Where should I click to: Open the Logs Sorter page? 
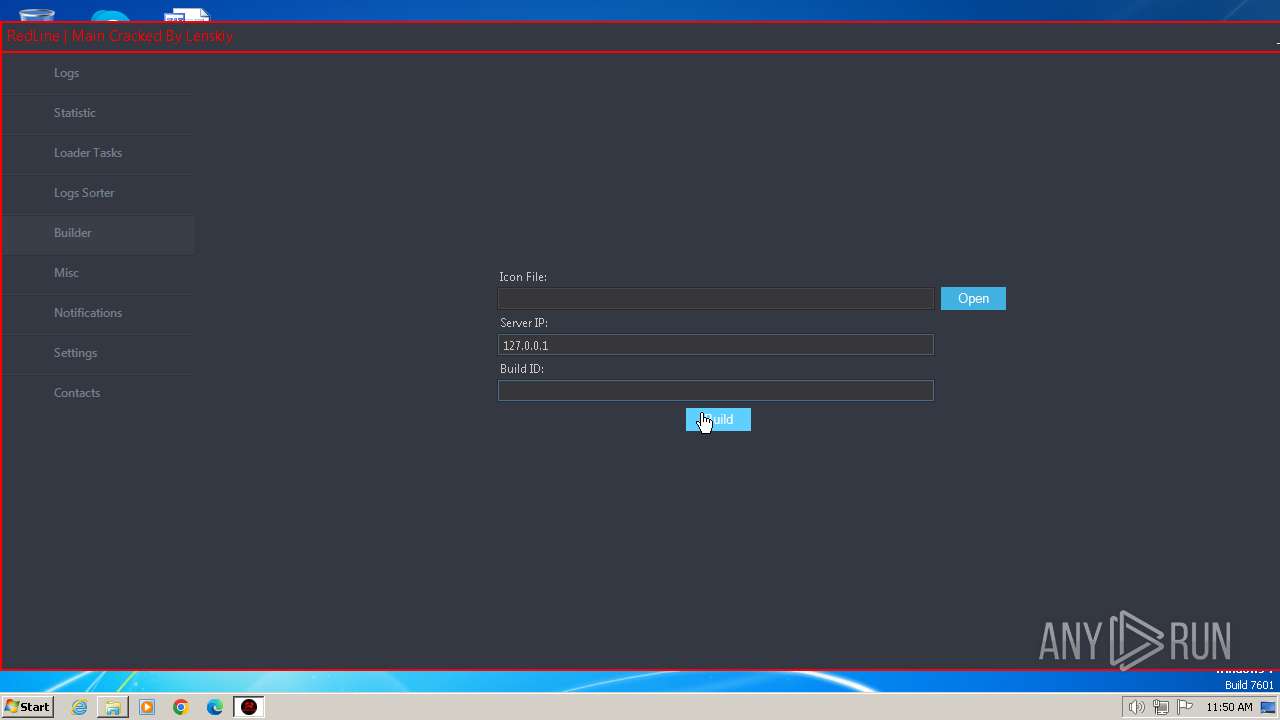97,193
